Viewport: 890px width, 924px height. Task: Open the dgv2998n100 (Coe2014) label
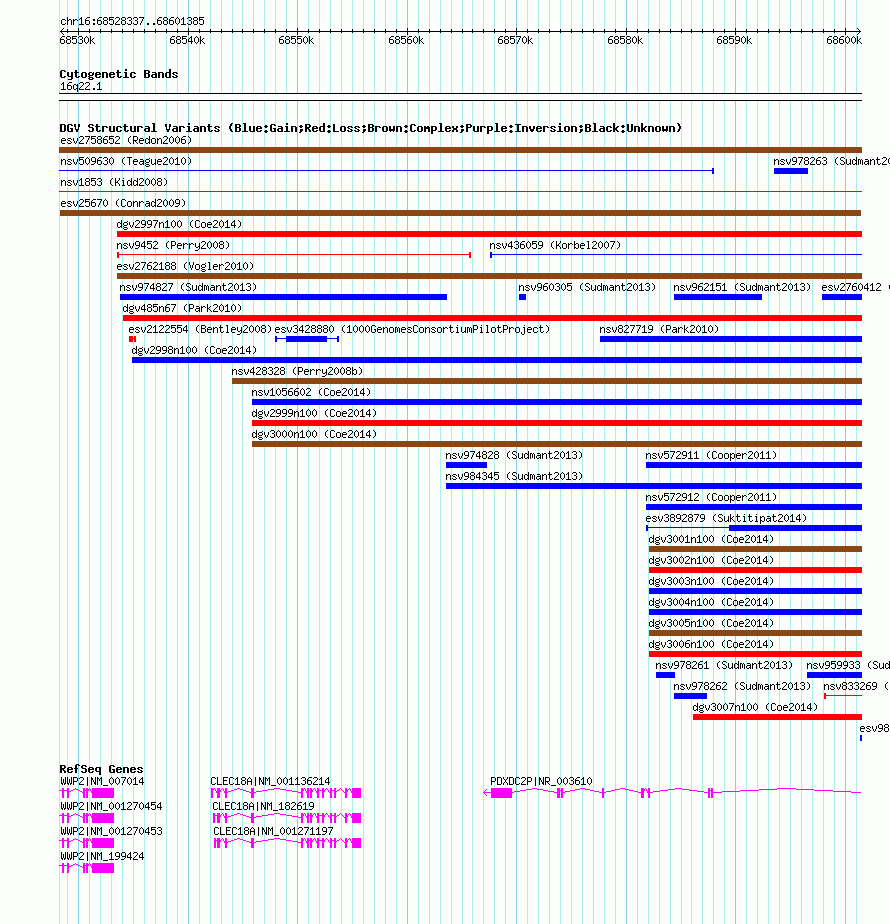194,351
